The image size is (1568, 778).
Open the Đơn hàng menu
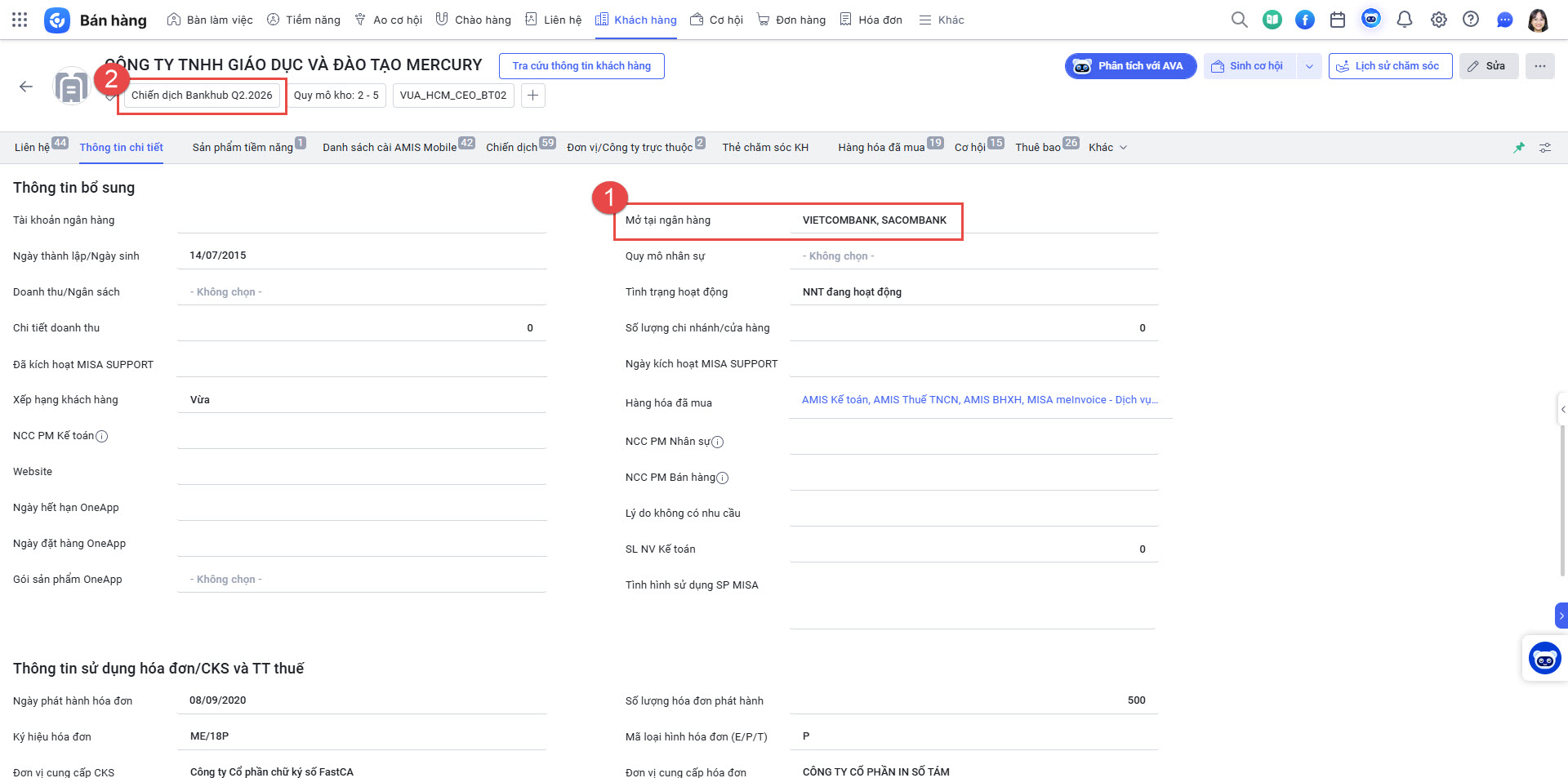tap(791, 20)
